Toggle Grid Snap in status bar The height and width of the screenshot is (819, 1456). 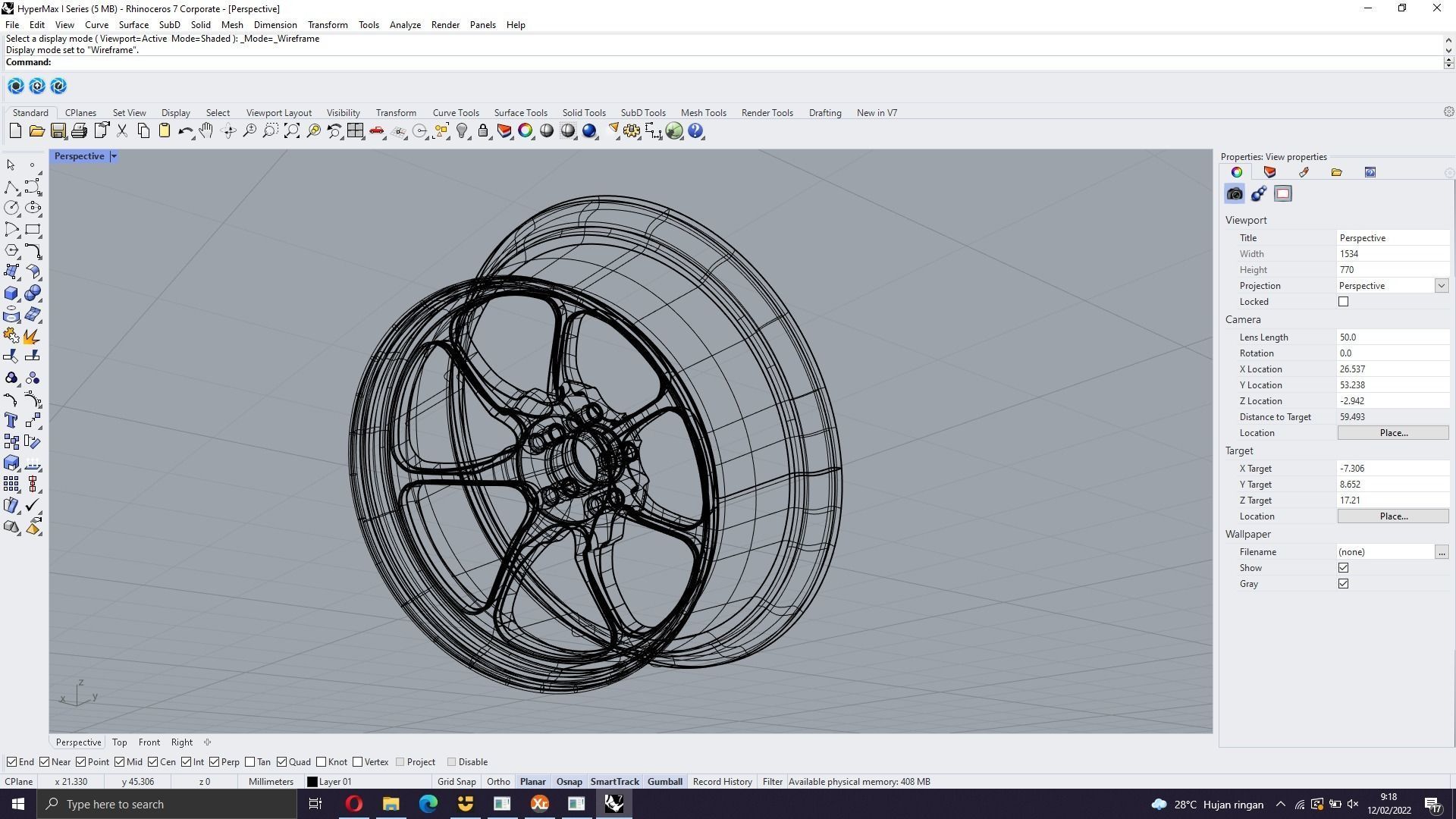pyautogui.click(x=457, y=782)
